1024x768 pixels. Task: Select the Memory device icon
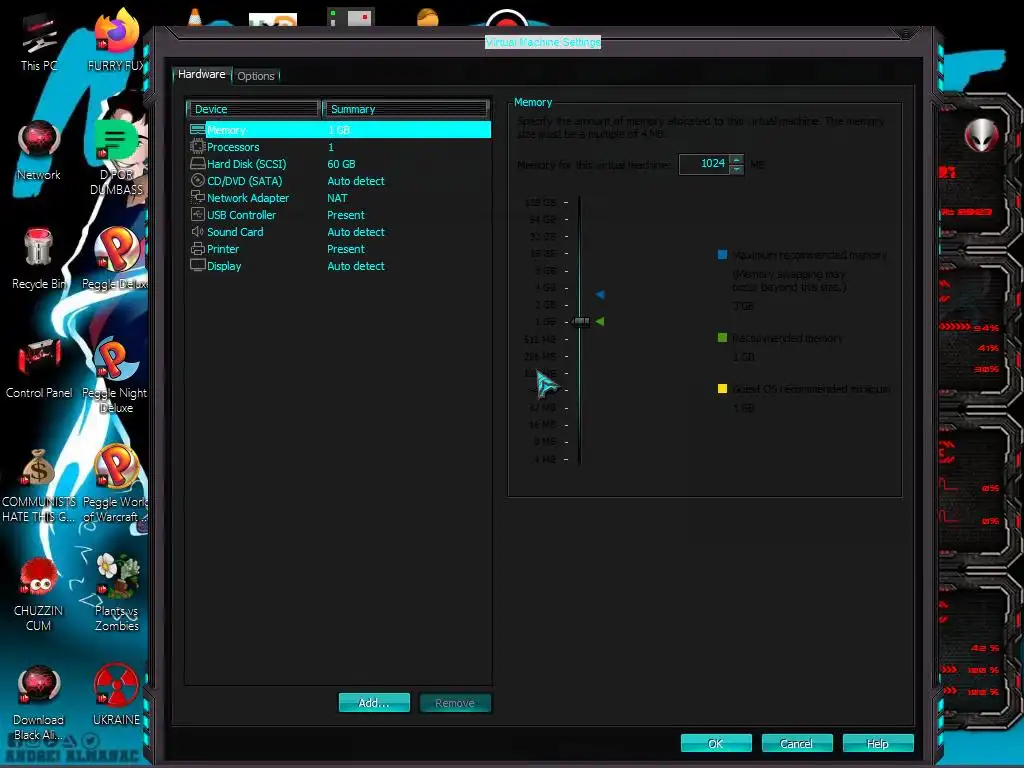click(x=197, y=129)
